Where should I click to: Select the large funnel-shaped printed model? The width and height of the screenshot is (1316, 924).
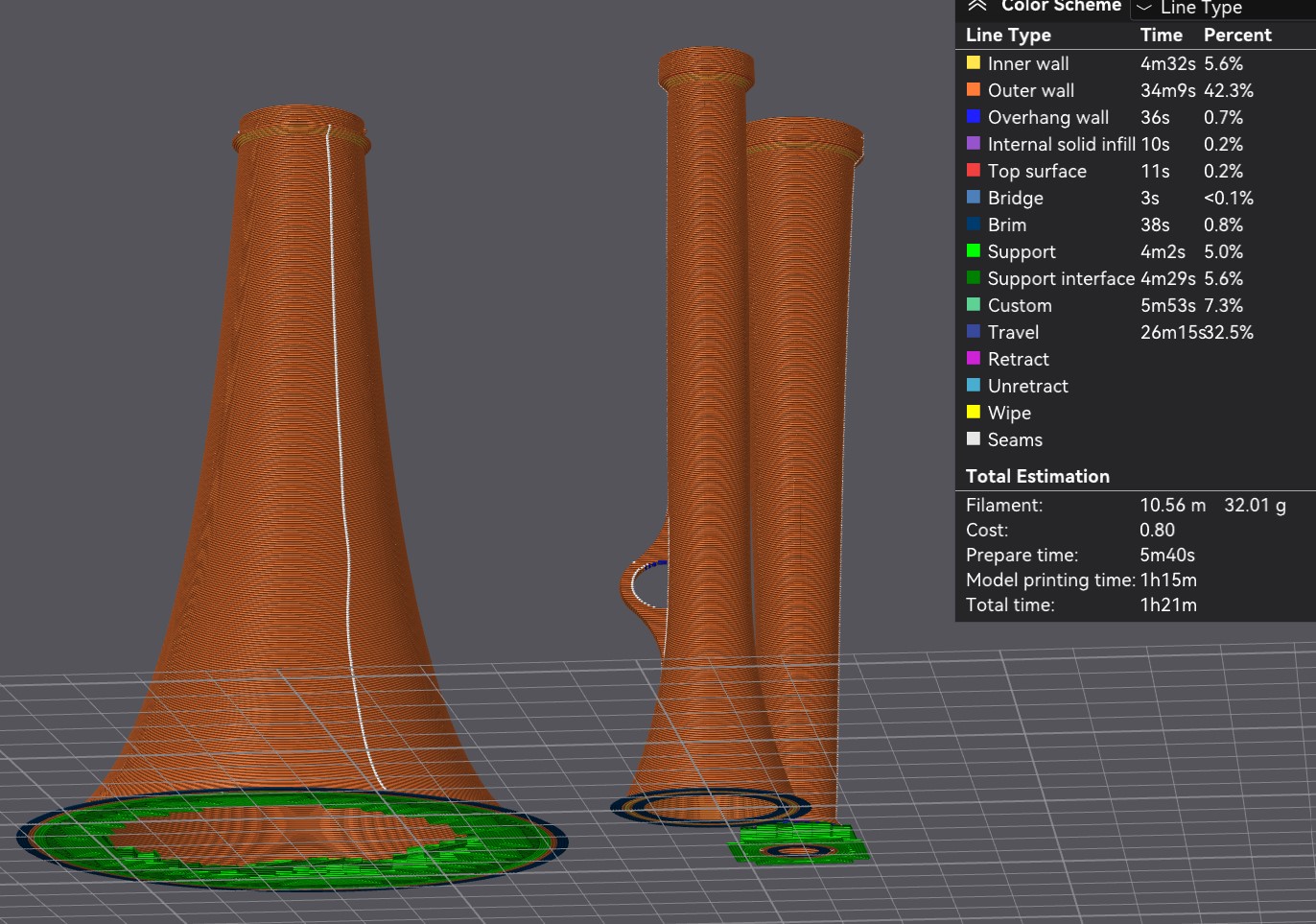coord(288,480)
